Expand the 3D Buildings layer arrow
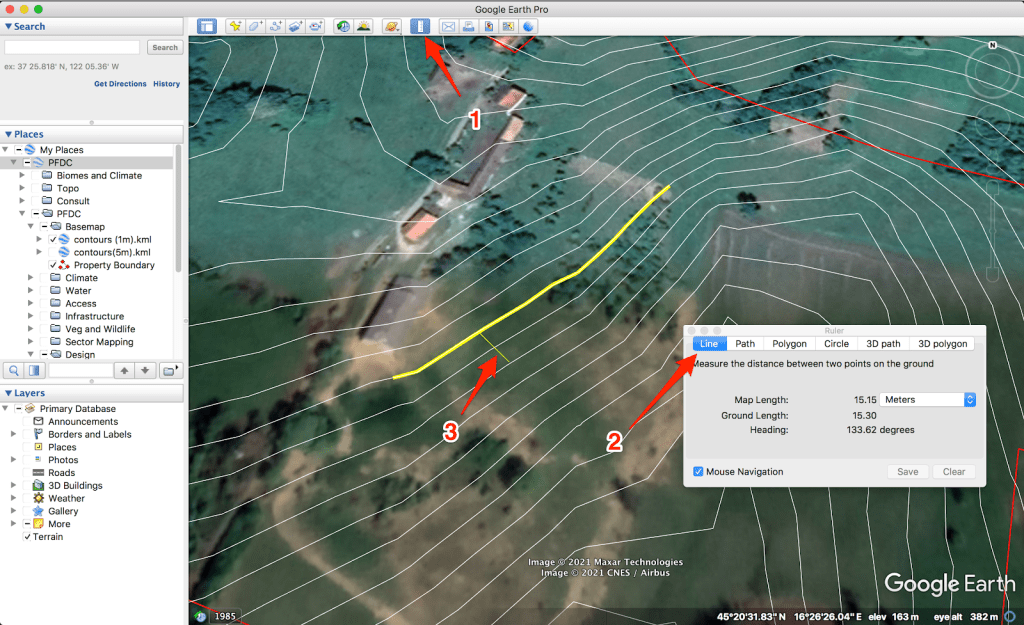The width and height of the screenshot is (1024, 625). pos(14,485)
